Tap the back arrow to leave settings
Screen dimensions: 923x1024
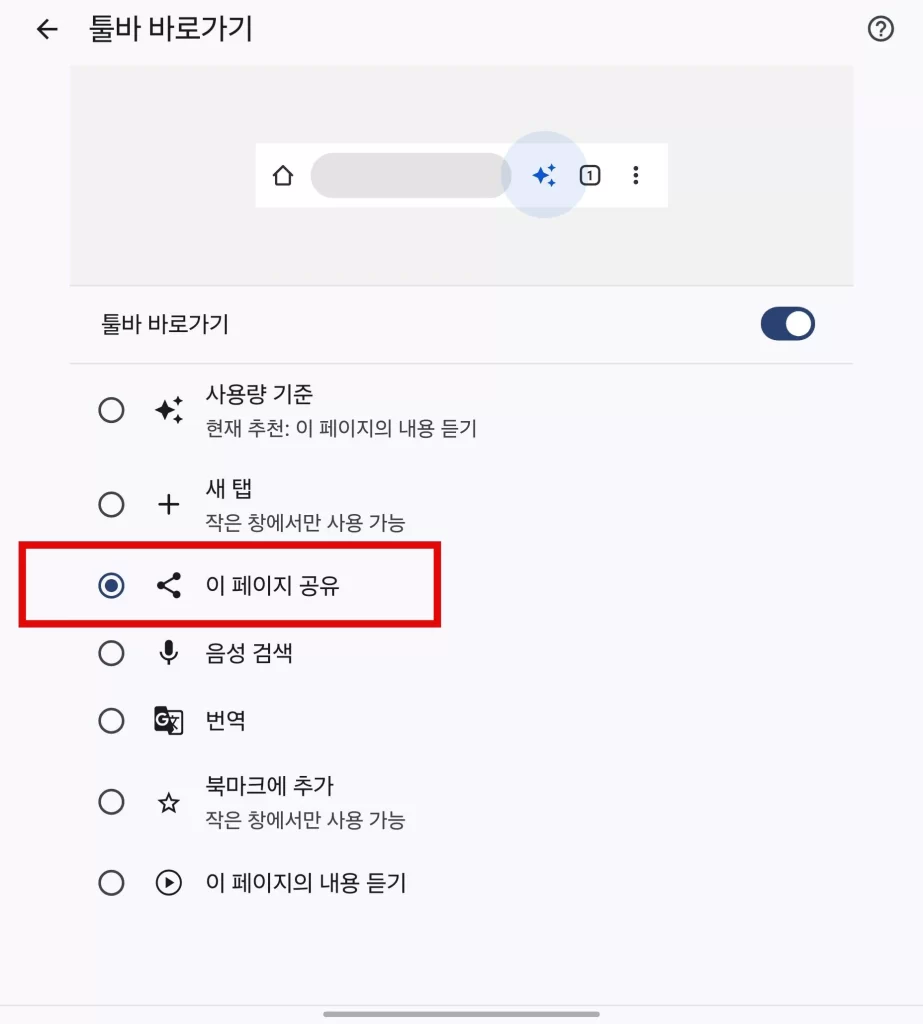[46, 29]
